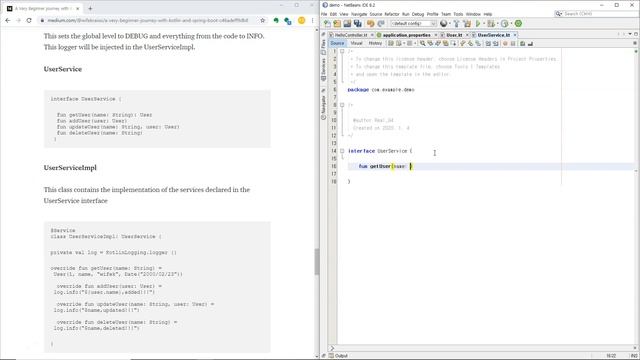This screenshot has width=640, height=360.
Task: Click the New Project icon in NetBeans
Action: 337,24
